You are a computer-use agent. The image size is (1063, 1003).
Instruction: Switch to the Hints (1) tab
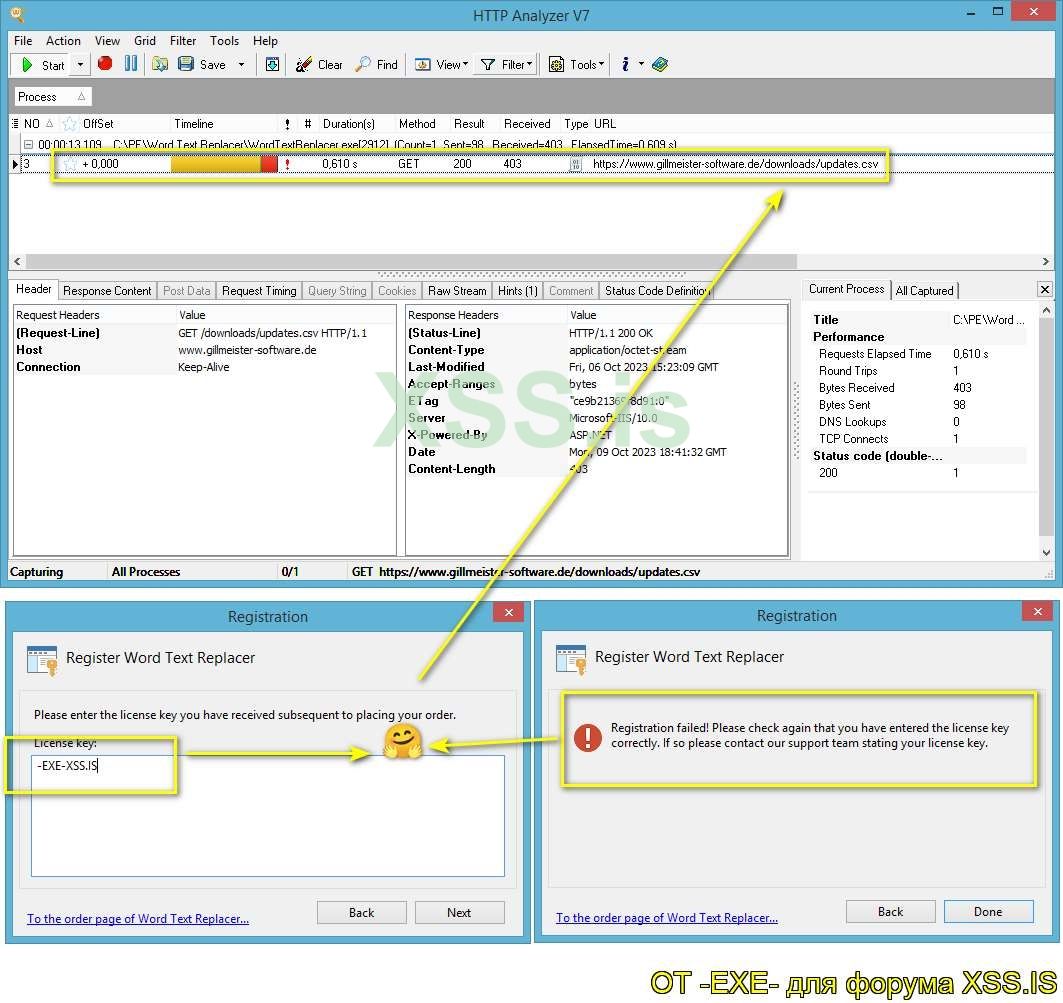click(x=517, y=291)
